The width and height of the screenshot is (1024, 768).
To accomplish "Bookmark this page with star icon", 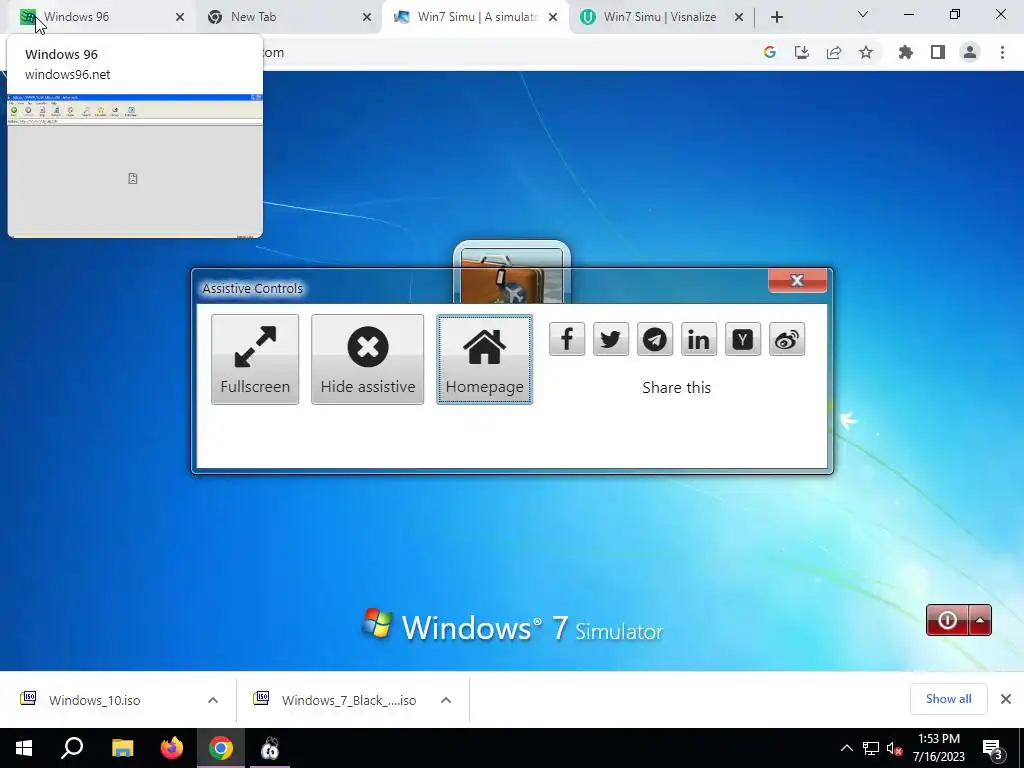I will [866, 52].
